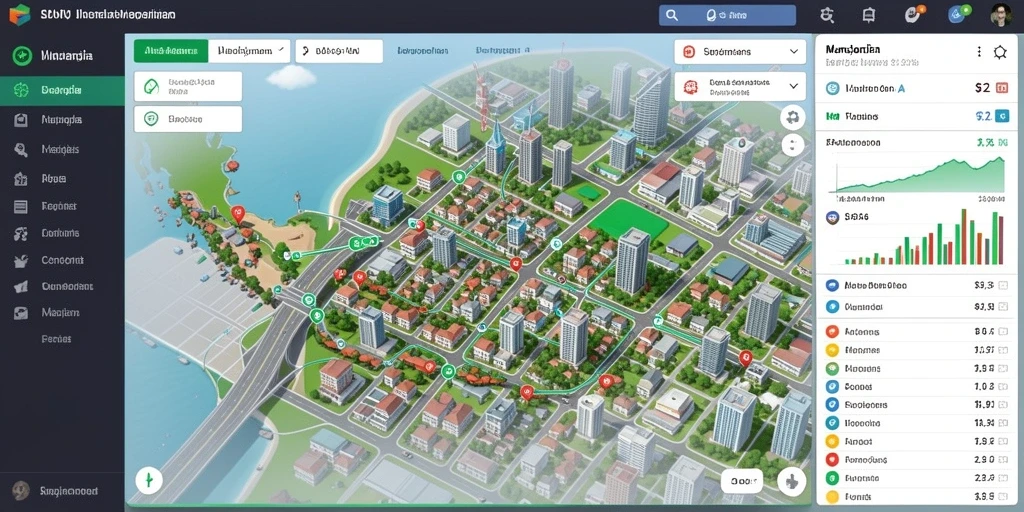Click the round map layers button below dropdowns
The image size is (1024, 512).
point(793,118)
